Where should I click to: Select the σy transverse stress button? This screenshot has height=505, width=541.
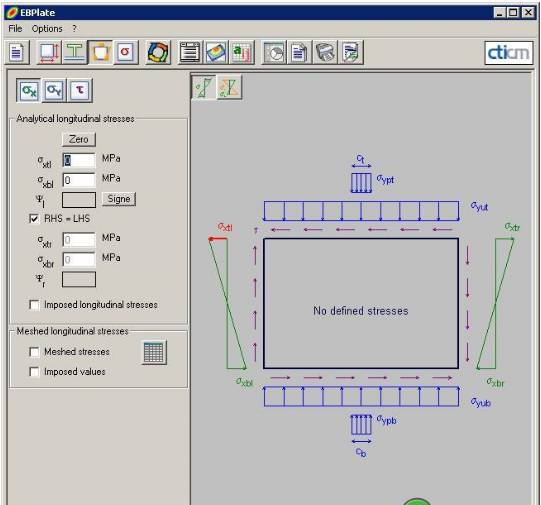tap(54, 90)
